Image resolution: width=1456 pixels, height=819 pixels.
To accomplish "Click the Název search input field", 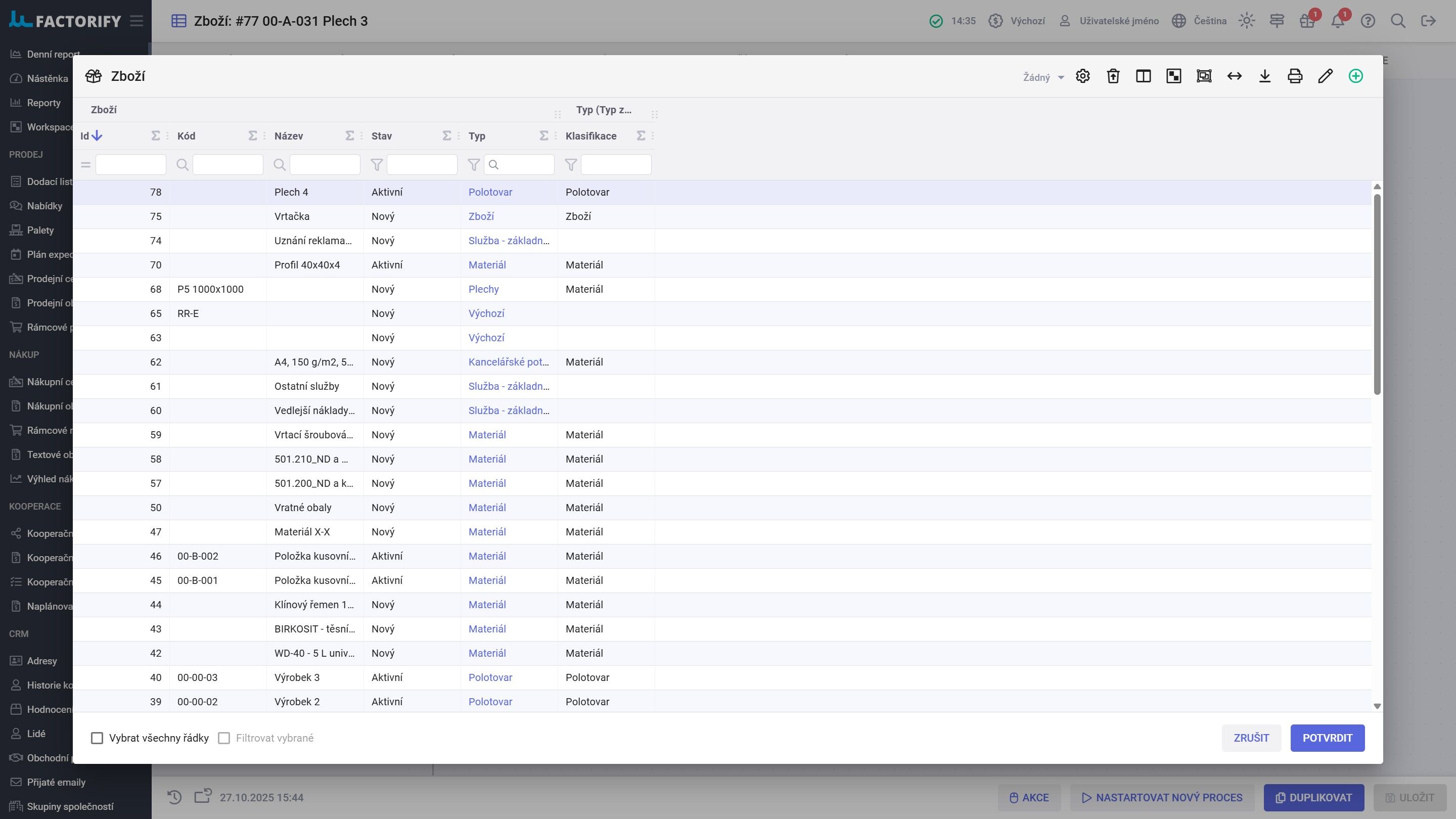I will coord(325,164).
